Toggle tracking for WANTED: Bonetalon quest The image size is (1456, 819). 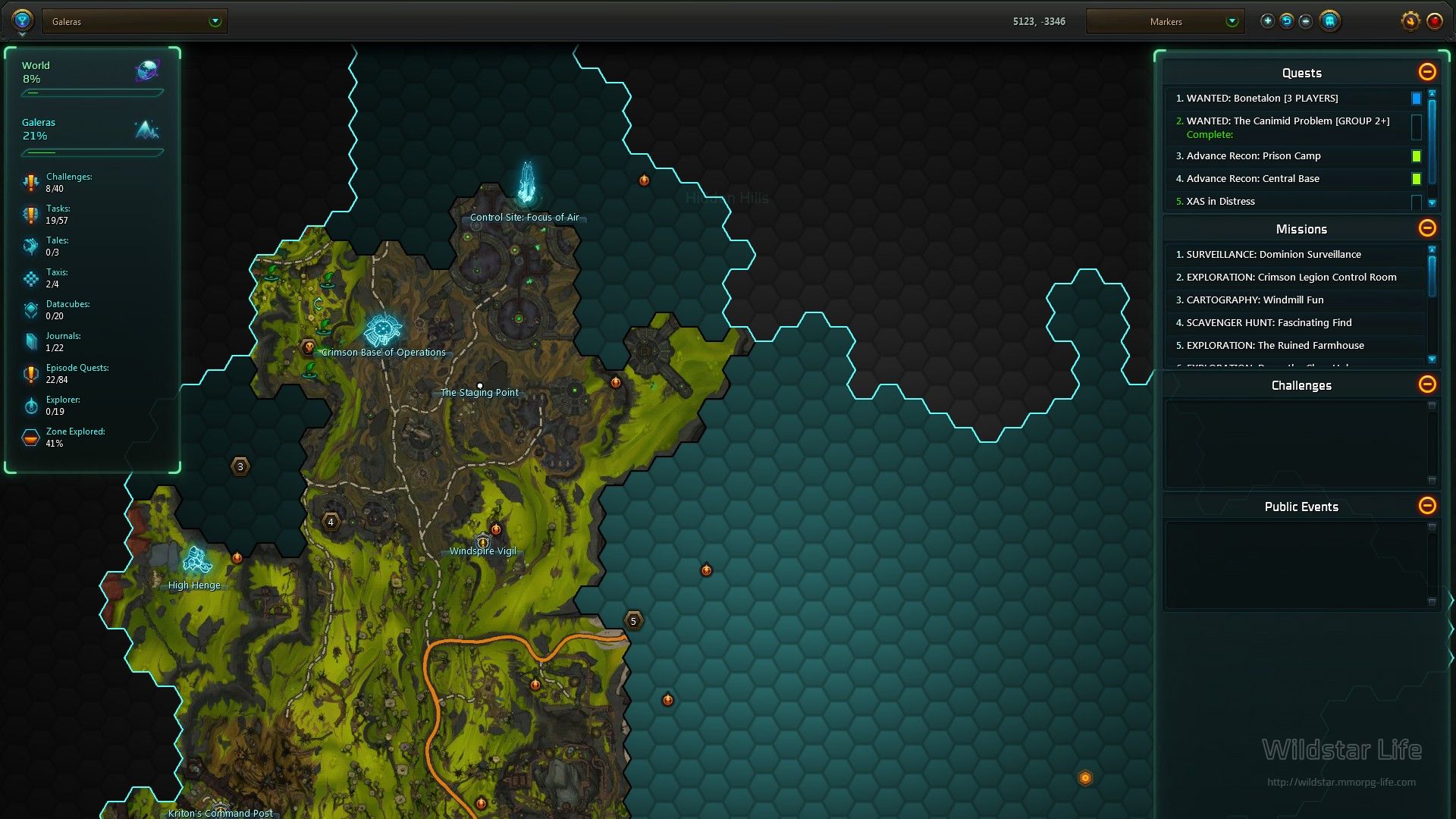point(1416,99)
